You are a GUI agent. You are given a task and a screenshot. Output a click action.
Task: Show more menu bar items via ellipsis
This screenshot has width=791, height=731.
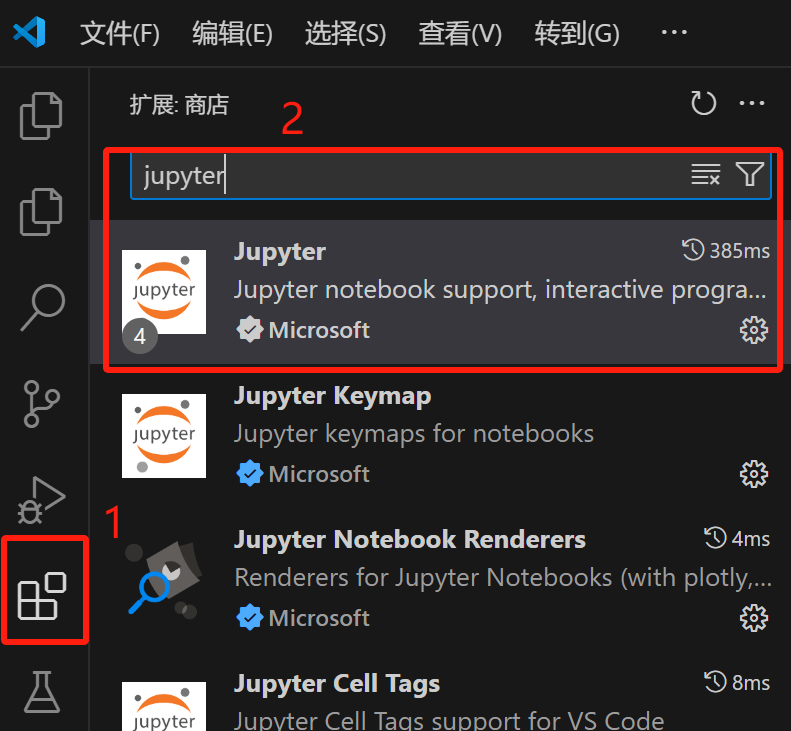click(x=674, y=32)
